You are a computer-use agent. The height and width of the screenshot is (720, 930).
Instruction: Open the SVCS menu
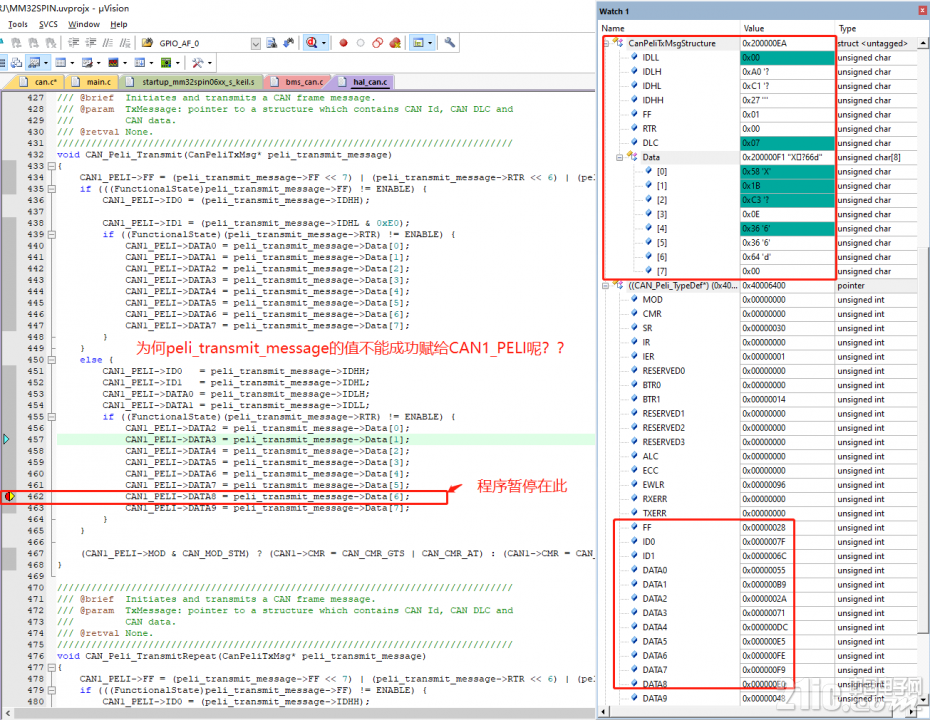coord(49,24)
